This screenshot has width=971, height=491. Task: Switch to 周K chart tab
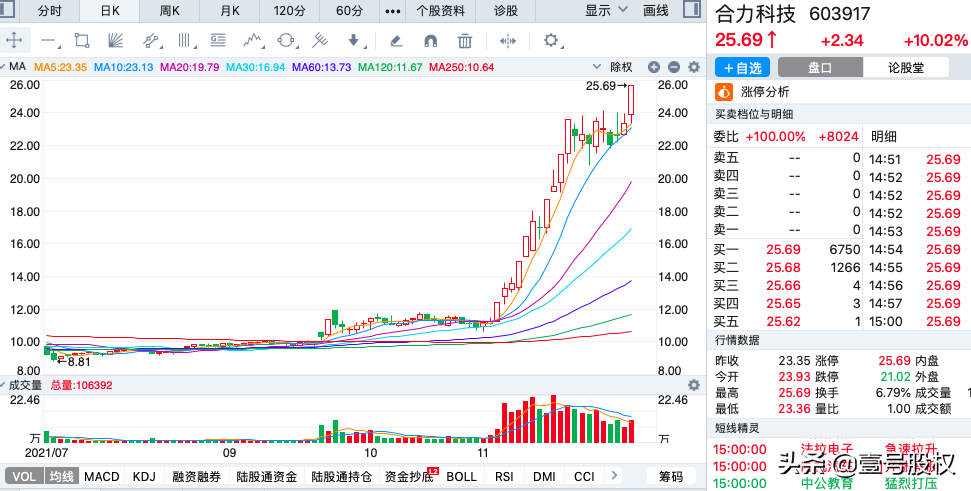tap(169, 11)
